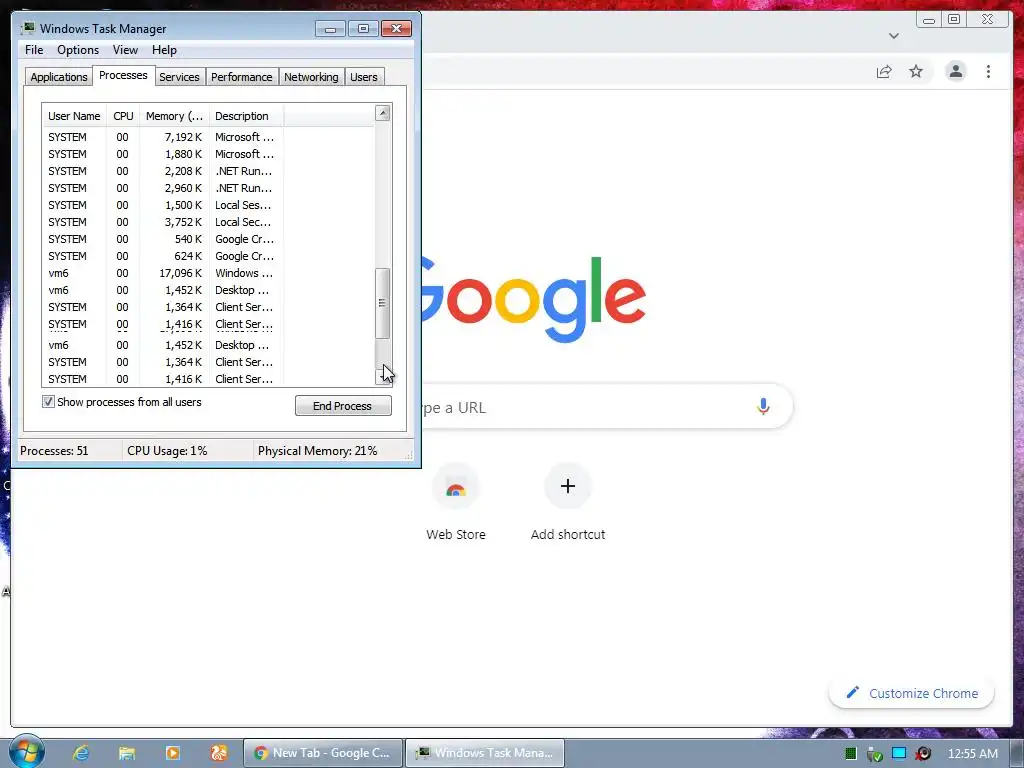Viewport: 1024px width, 768px height.
Task: Click the Physical Memory: 21% status text
Action: 317,451
